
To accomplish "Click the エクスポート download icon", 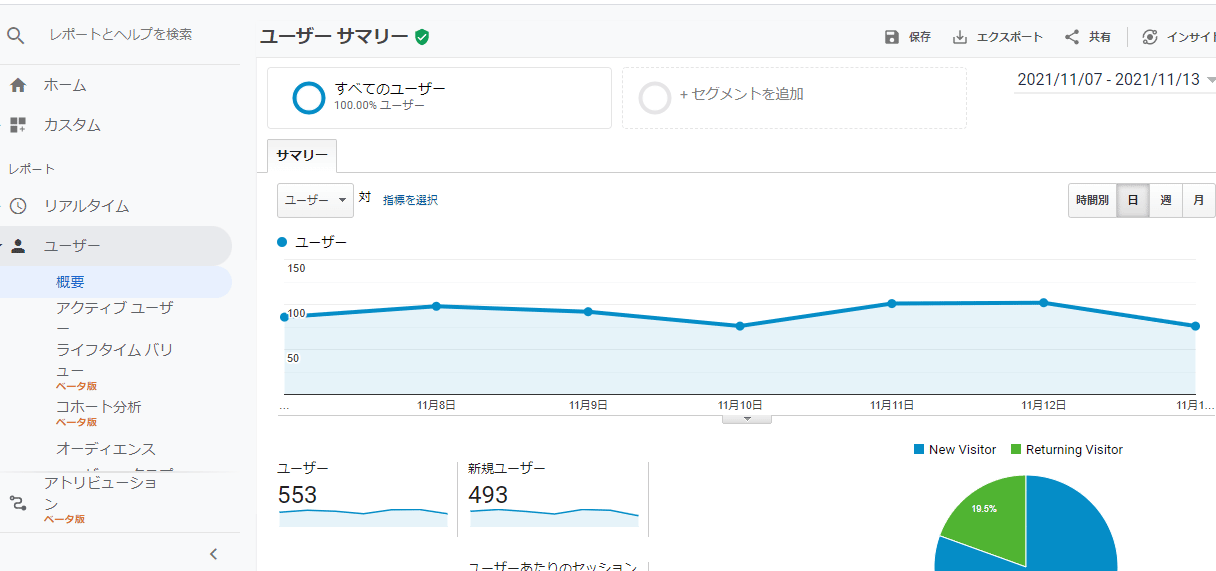I will 960,37.
